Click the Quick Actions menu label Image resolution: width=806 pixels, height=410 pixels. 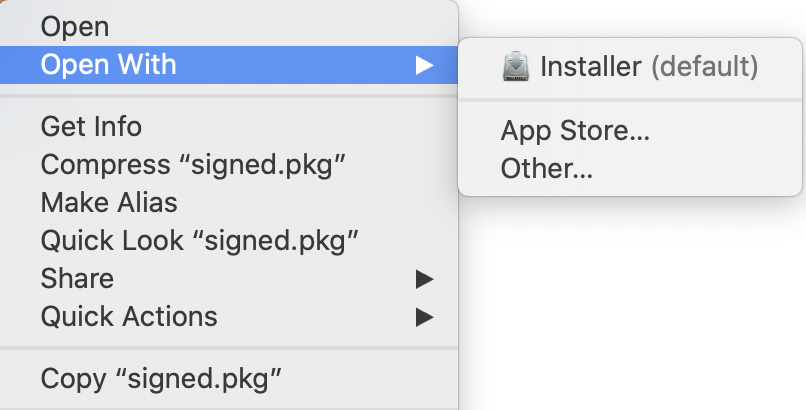point(129,317)
